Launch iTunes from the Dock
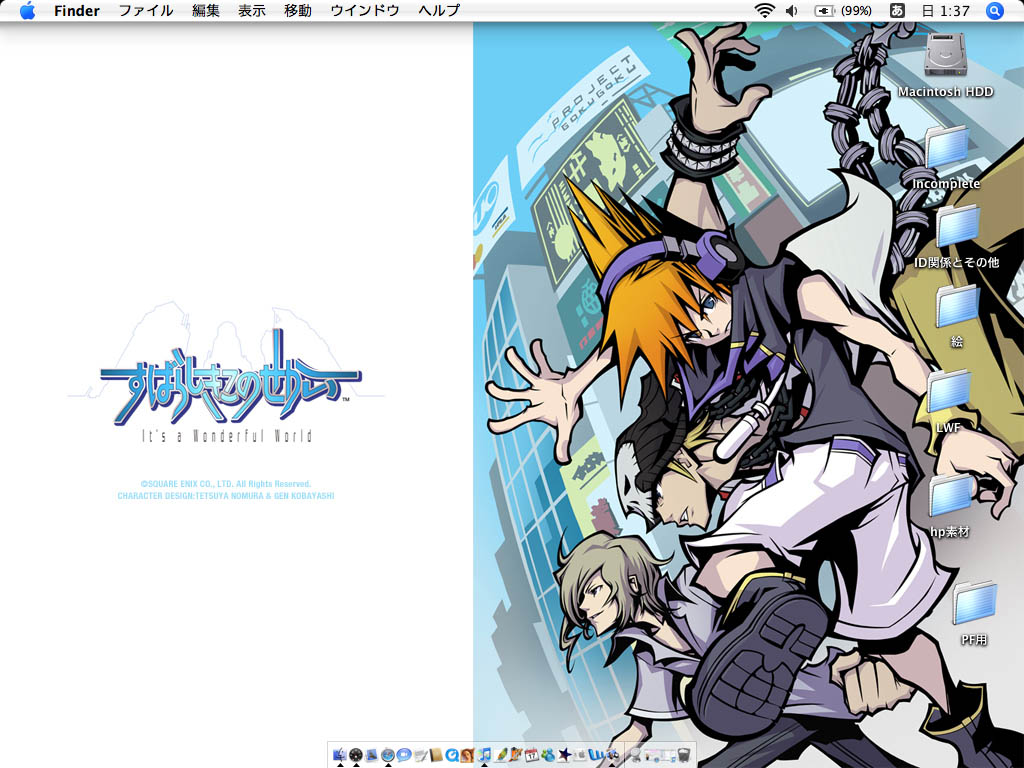The image size is (1024, 768). tap(484, 755)
